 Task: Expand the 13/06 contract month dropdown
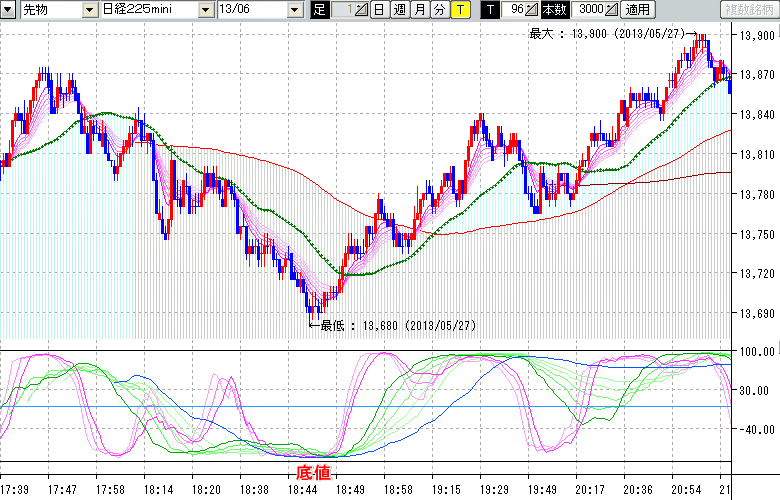(294, 9)
